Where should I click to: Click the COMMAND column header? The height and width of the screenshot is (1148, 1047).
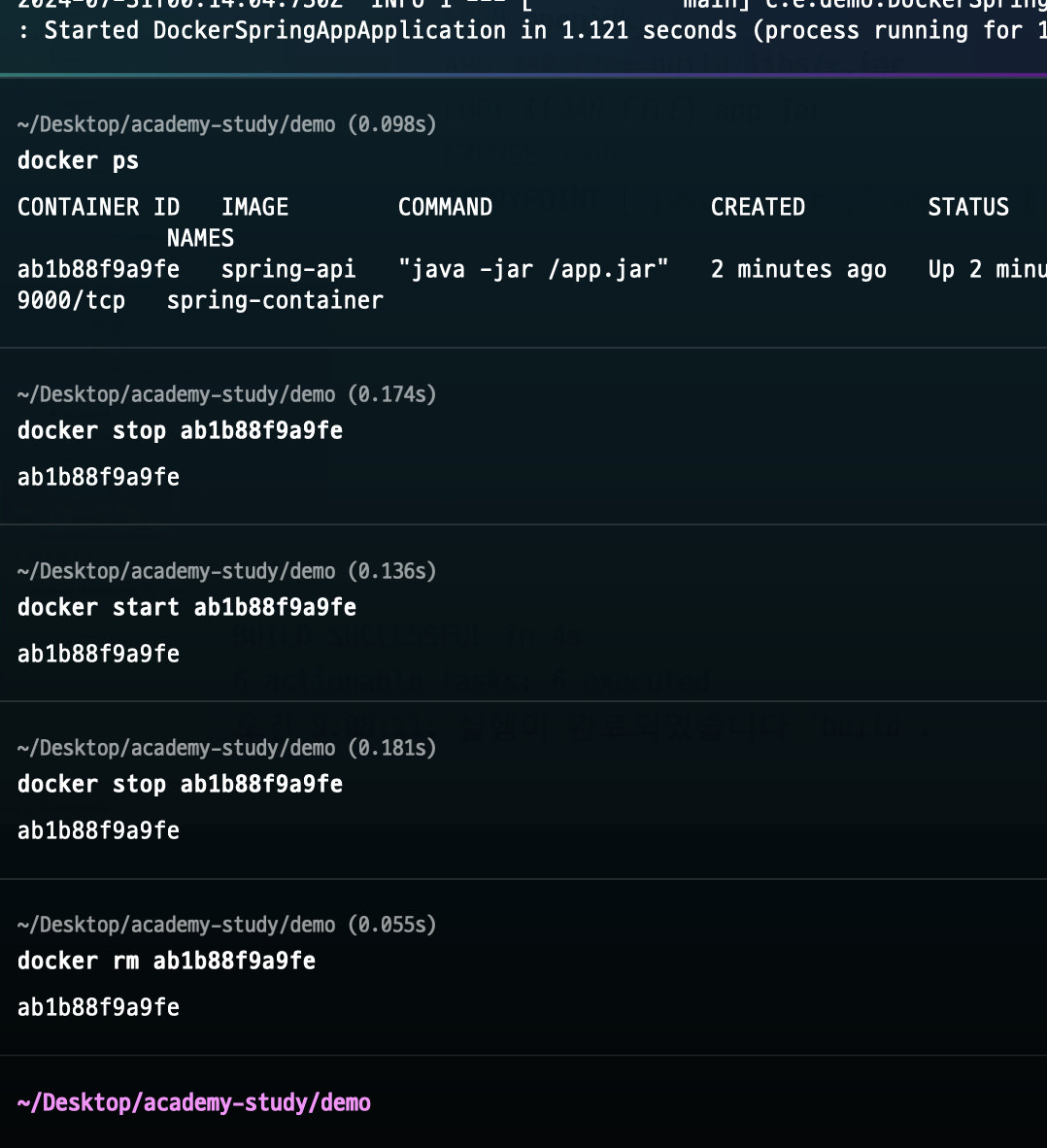point(445,207)
